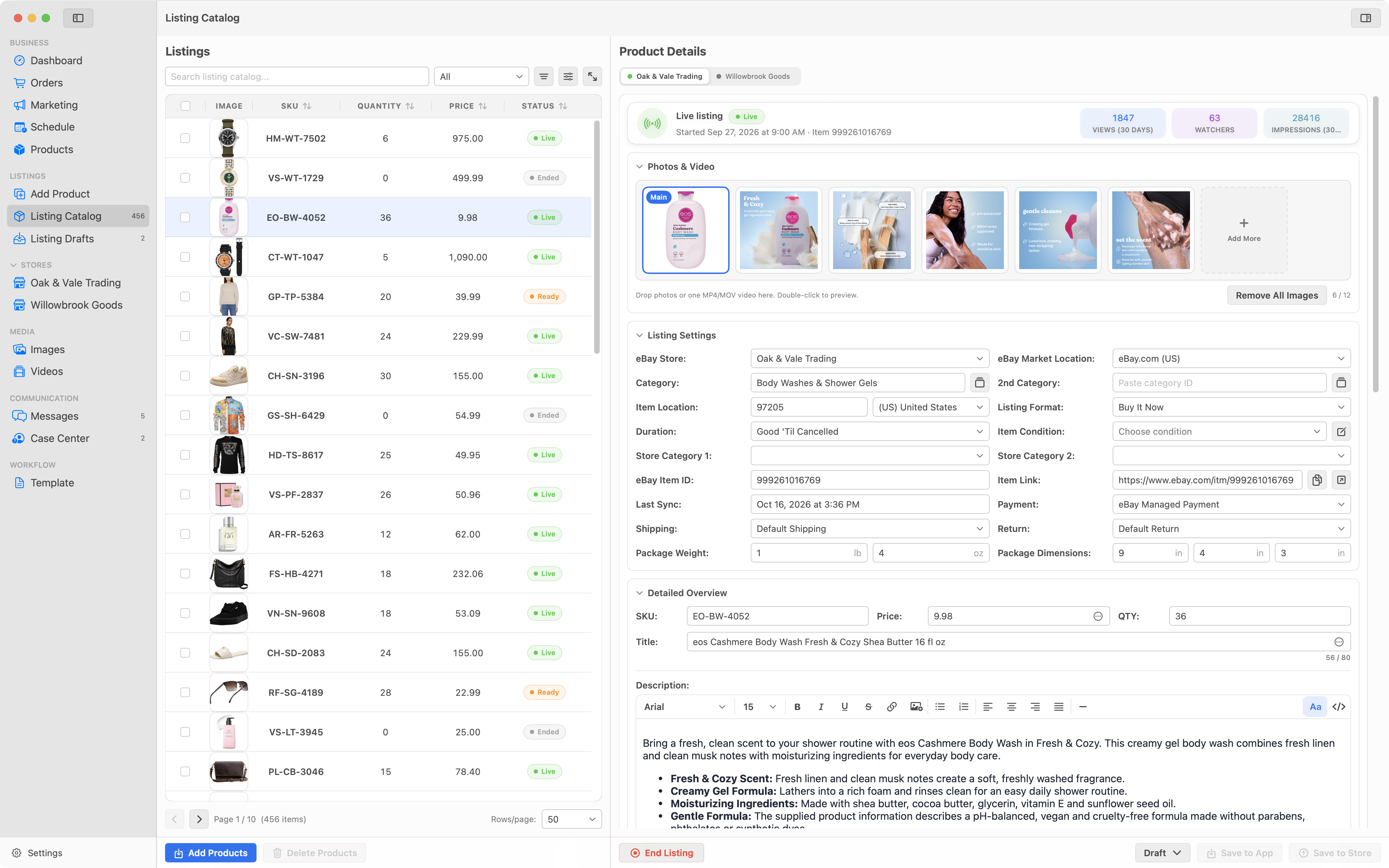The height and width of the screenshot is (868, 1389).
Task: Switch description to HTML code view
Action: (1339, 707)
